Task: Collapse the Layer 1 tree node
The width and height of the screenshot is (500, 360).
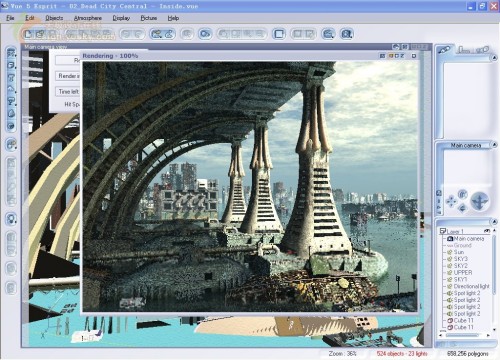Action: pos(443,231)
